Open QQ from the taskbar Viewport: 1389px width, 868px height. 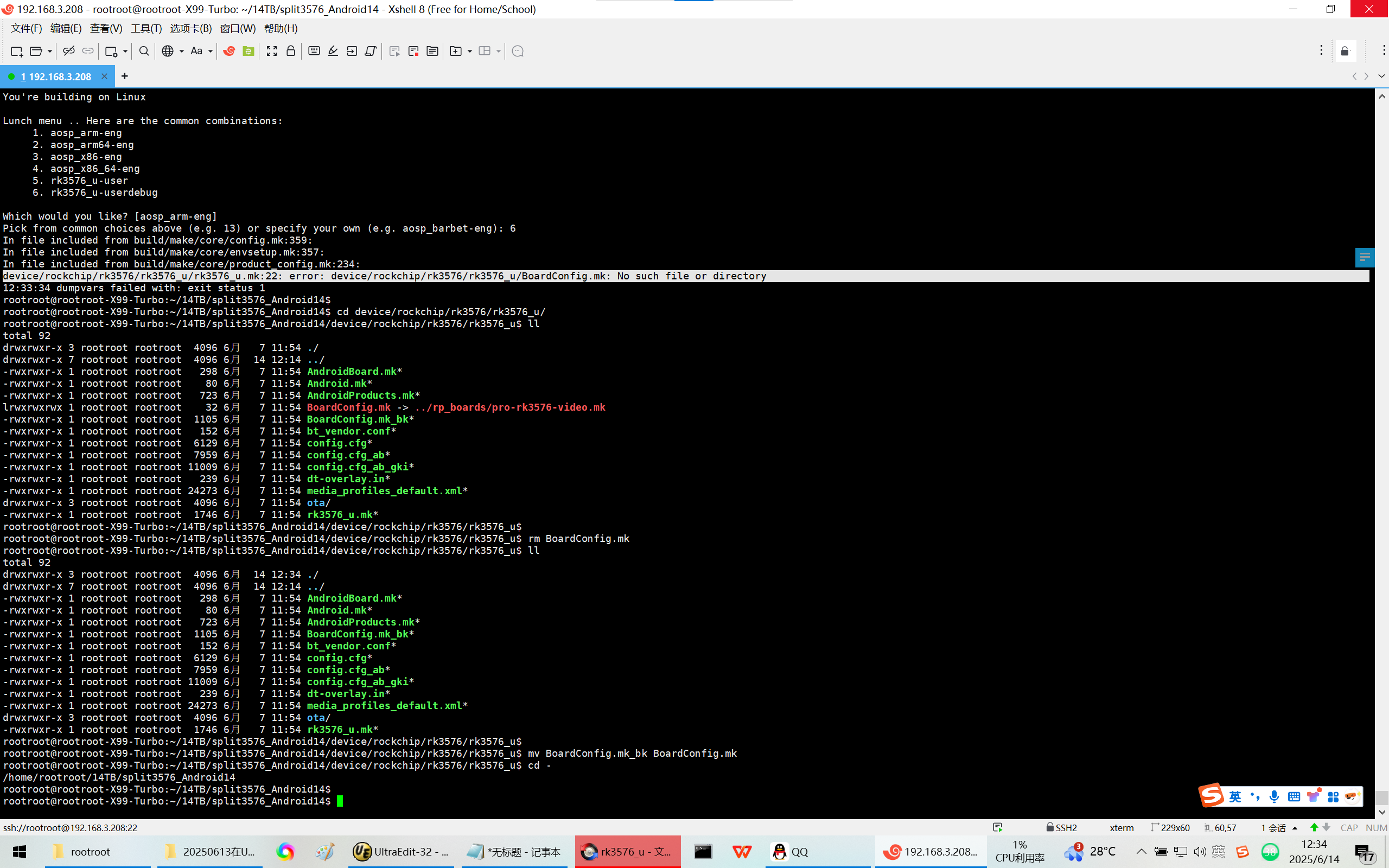[x=791, y=851]
